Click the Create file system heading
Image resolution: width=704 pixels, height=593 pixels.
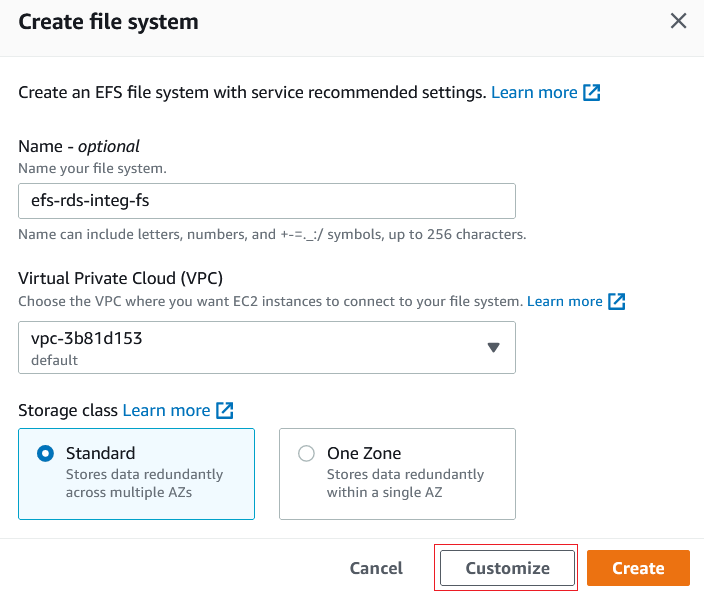[108, 21]
